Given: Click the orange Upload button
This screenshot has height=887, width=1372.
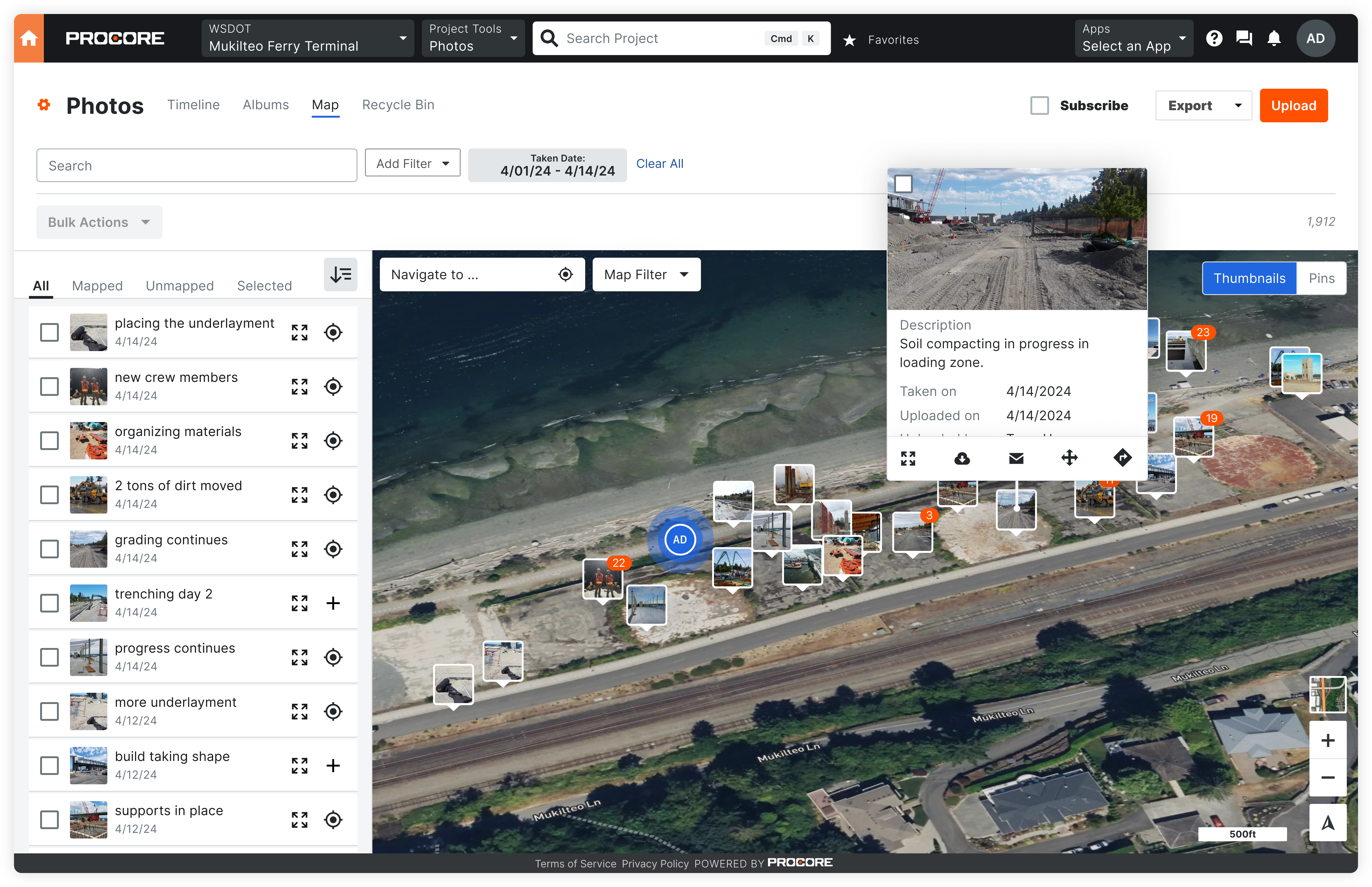Looking at the screenshot, I should point(1293,106).
